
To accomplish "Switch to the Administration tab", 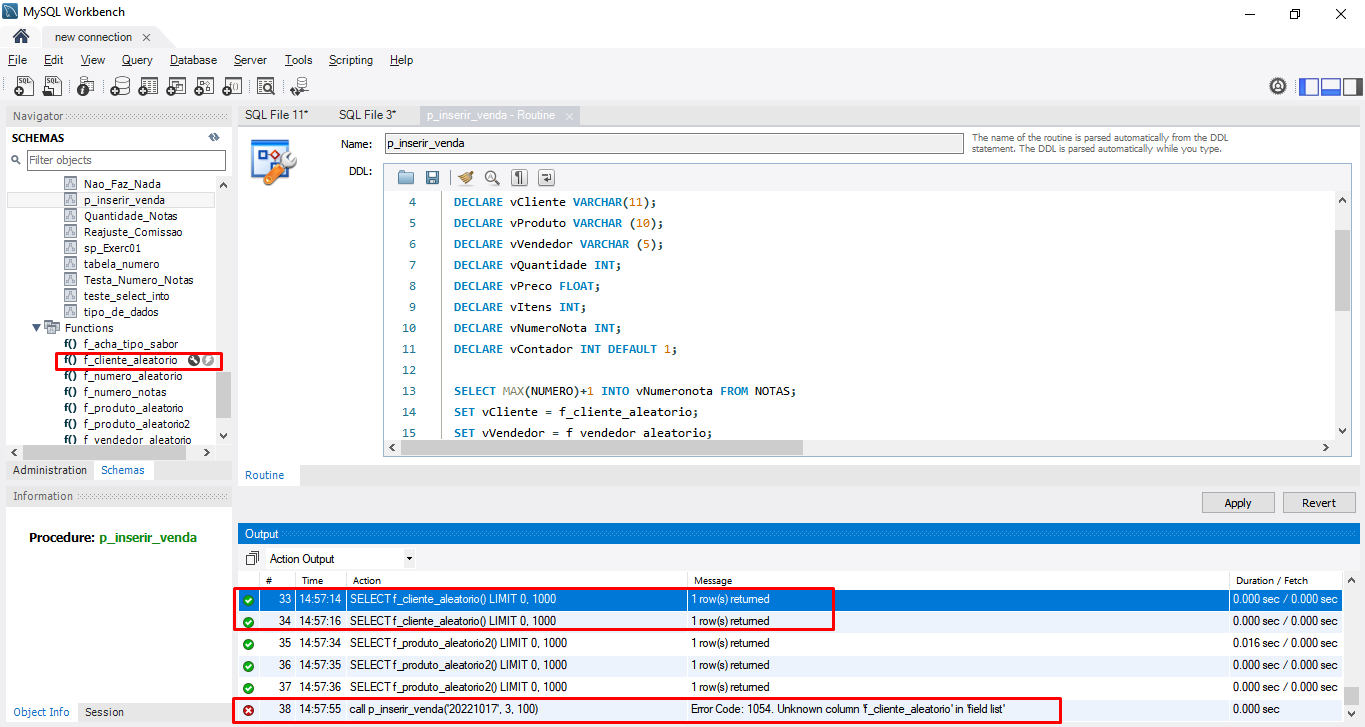I will pyautogui.click(x=50, y=470).
